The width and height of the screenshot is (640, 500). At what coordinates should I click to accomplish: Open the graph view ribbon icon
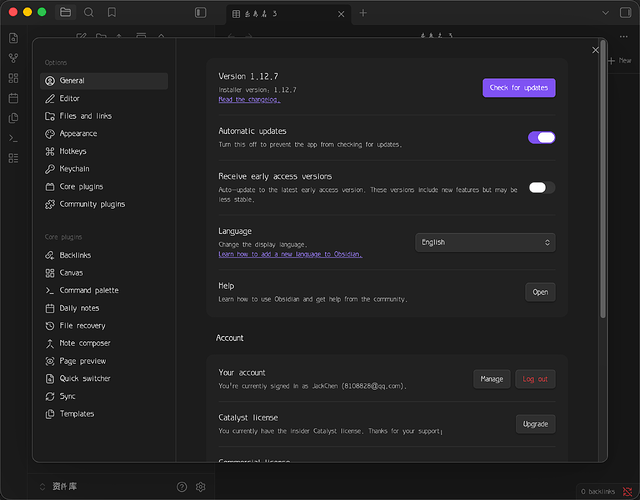[x=13, y=58]
